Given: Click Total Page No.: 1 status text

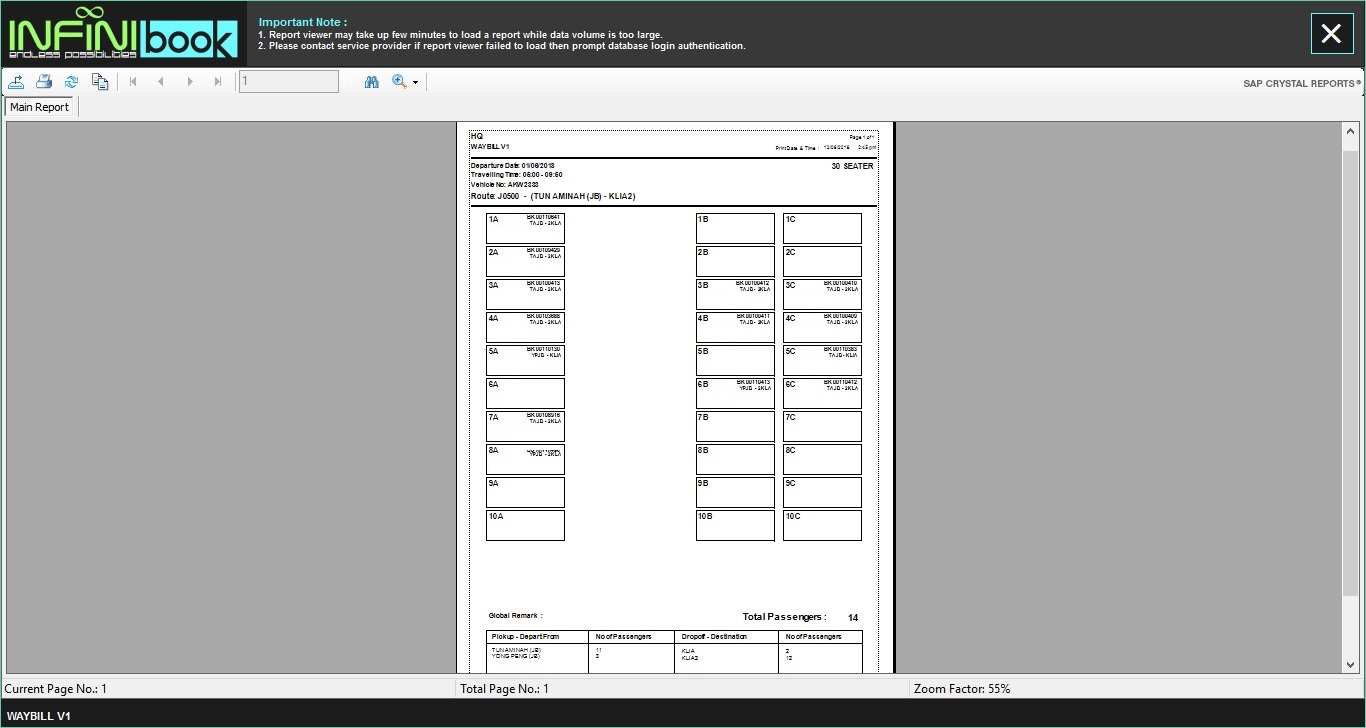Looking at the screenshot, I should [504, 689].
